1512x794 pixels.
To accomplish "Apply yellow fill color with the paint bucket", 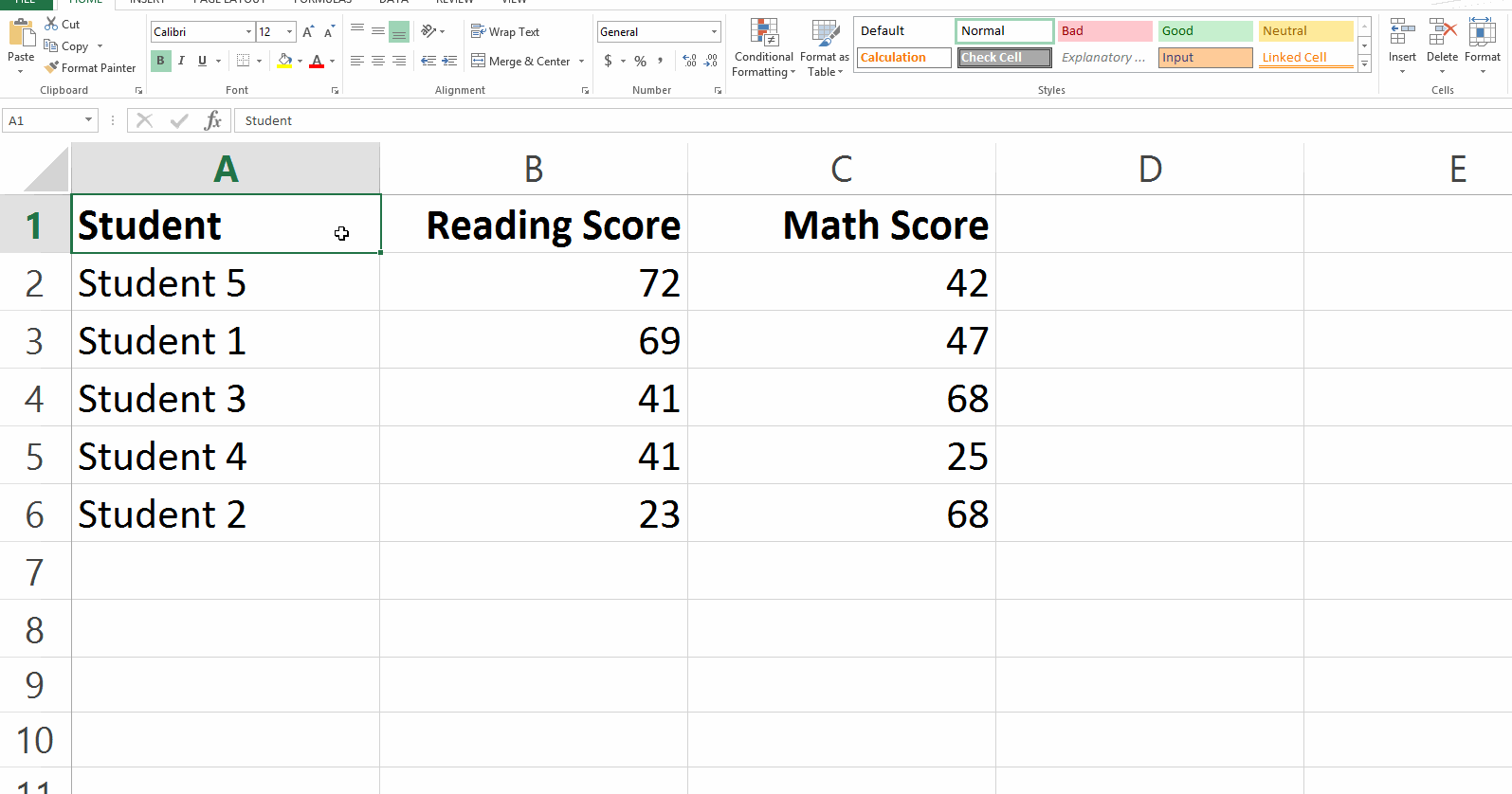I will 284,61.
